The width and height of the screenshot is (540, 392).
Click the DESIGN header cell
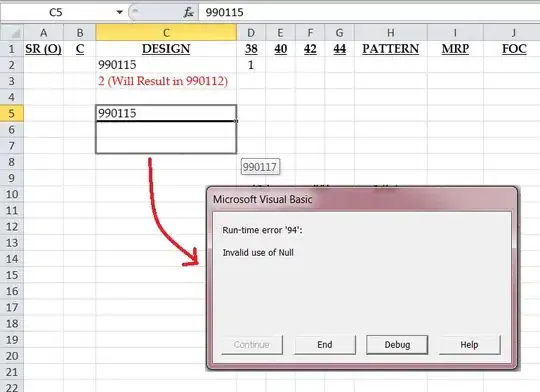(166, 49)
